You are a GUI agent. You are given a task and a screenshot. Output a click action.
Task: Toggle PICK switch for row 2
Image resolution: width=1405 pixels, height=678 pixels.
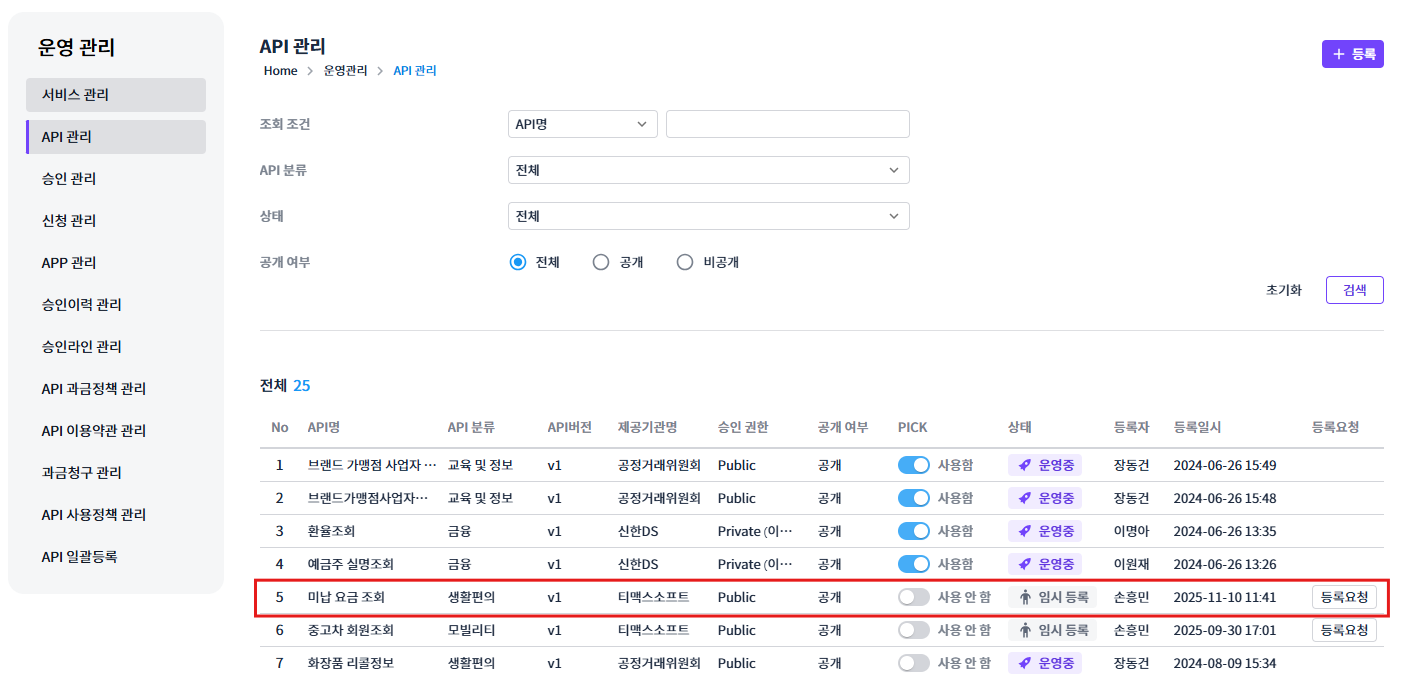point(914,498)
